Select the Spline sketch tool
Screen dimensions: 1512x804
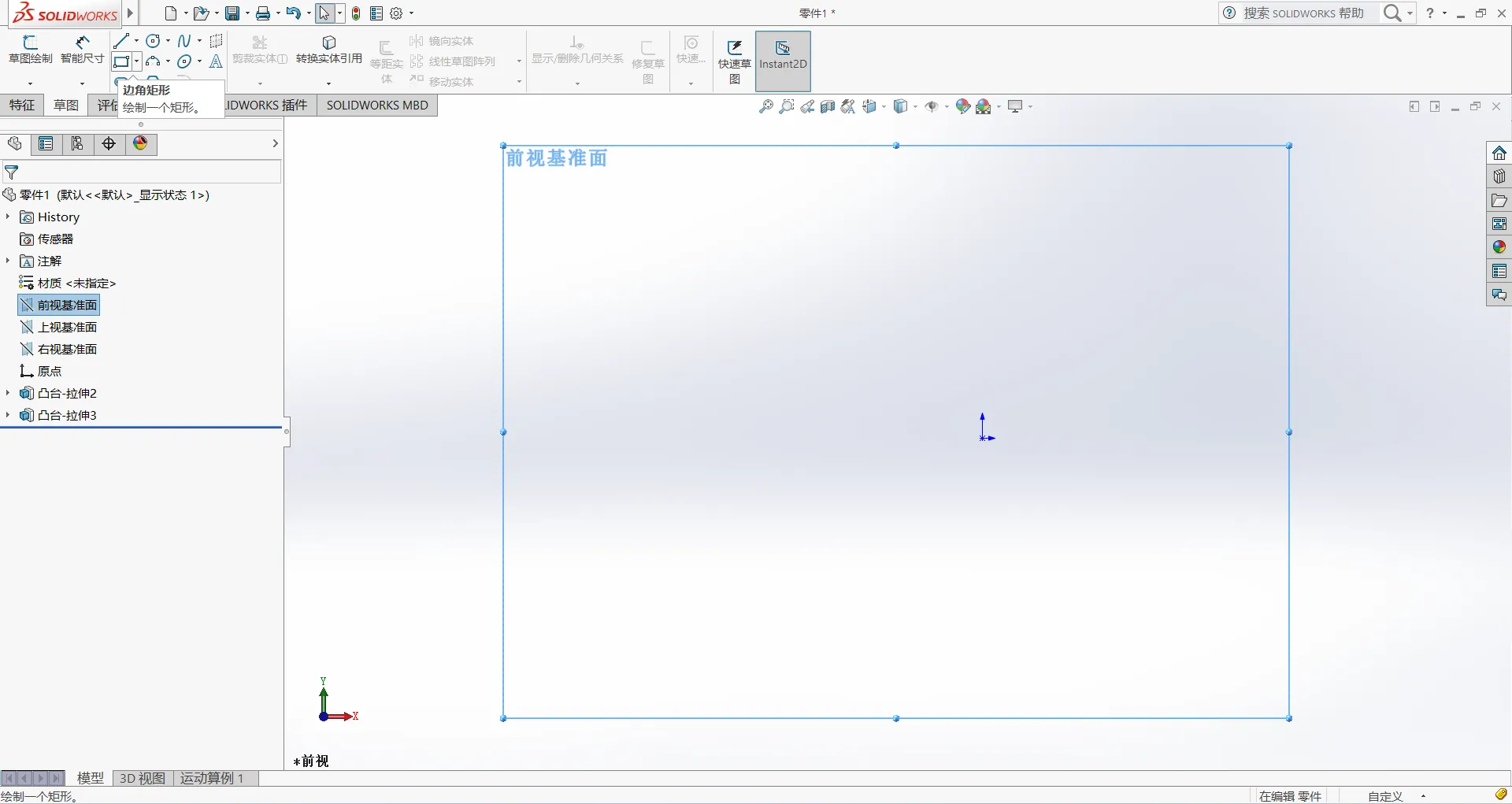click(x=184, y=41)
